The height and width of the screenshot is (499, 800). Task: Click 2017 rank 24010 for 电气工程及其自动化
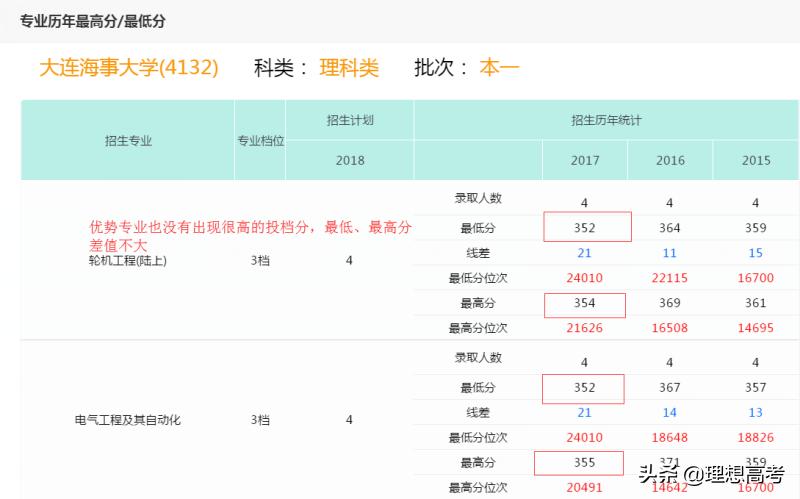[585, 438]
